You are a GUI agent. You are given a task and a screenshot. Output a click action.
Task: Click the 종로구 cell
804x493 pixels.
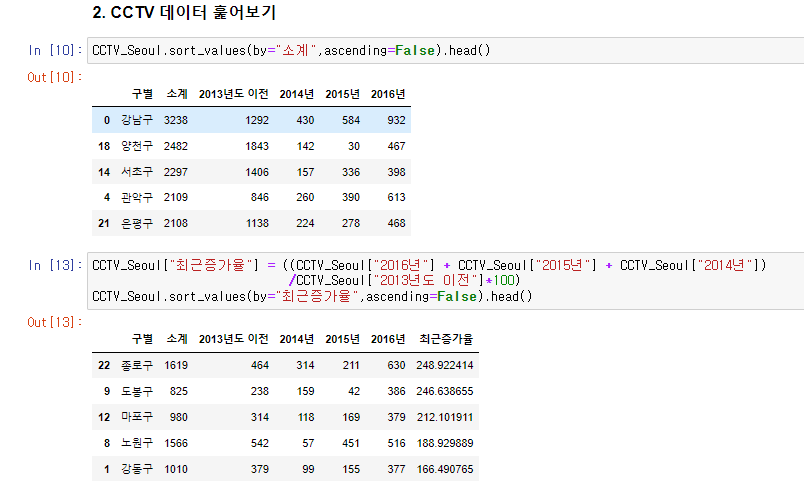[x=137, y=365]
